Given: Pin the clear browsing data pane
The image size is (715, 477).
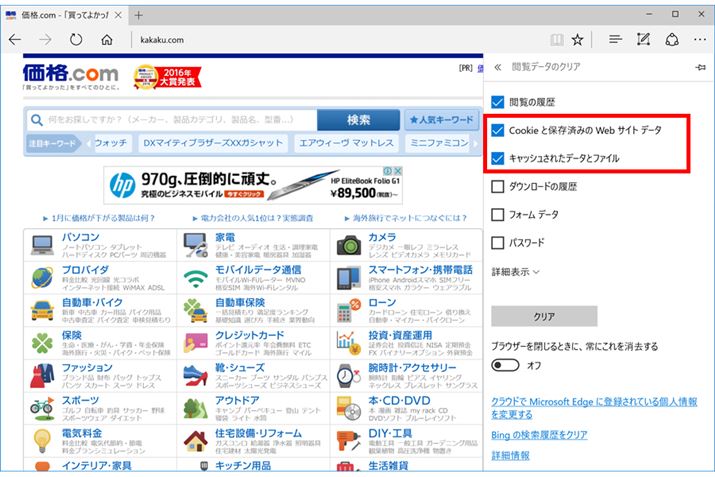Looking at the screenshot, I should pyautogui.click(x=701, y=67).
